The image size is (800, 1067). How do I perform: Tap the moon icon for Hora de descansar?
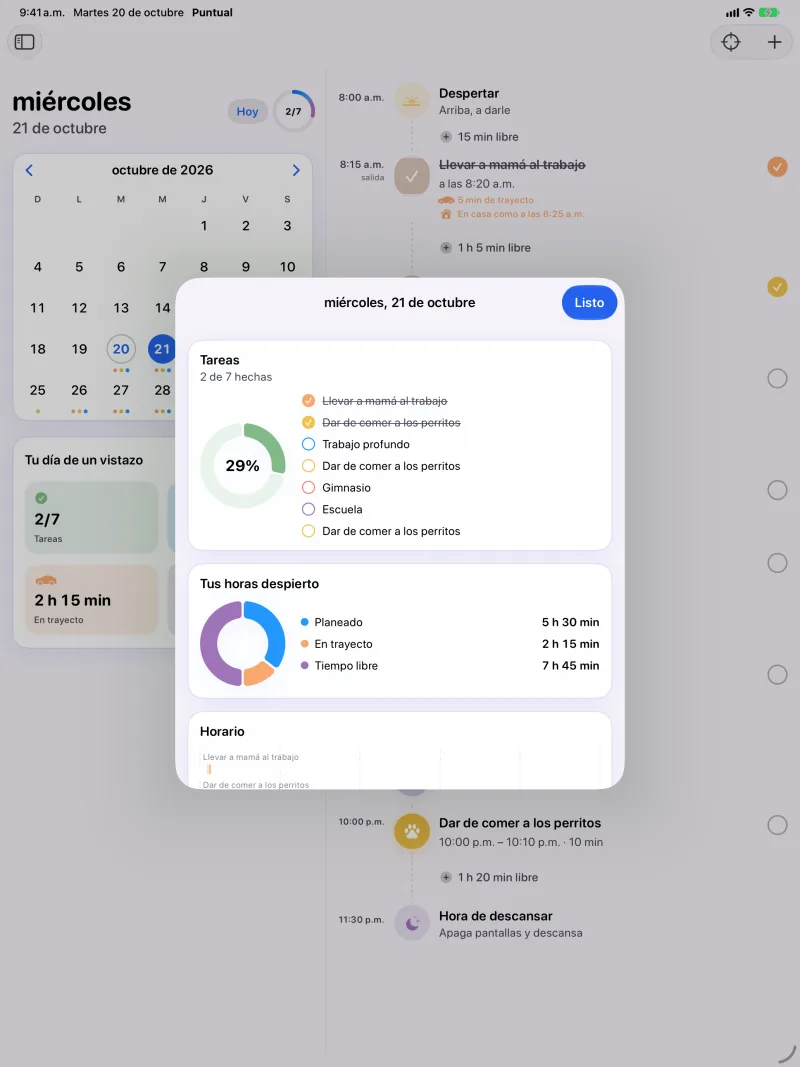click(x=412, y=923)
